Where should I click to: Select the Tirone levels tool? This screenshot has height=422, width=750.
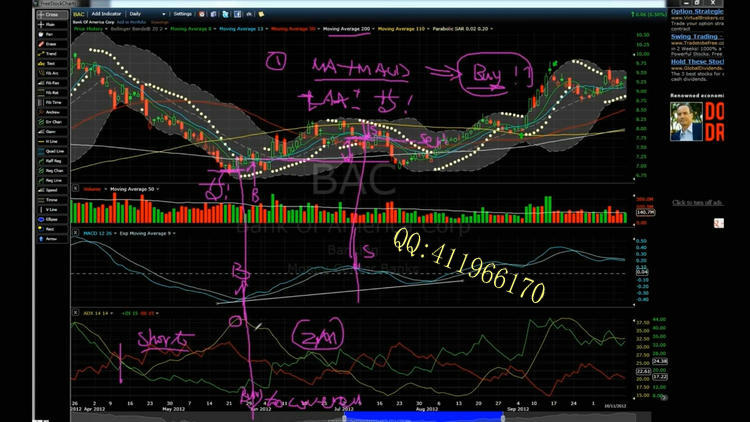click(x=52, y=200)
